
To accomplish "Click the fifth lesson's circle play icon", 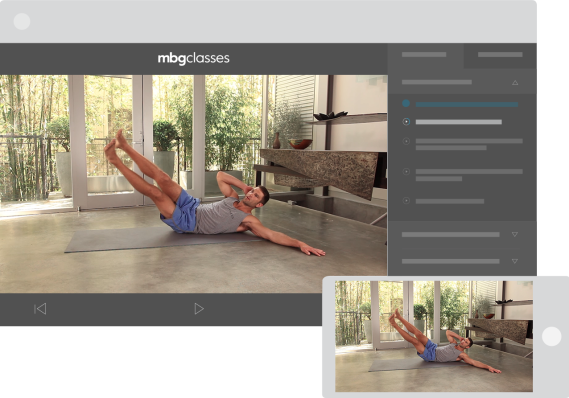I will [406, 201].
